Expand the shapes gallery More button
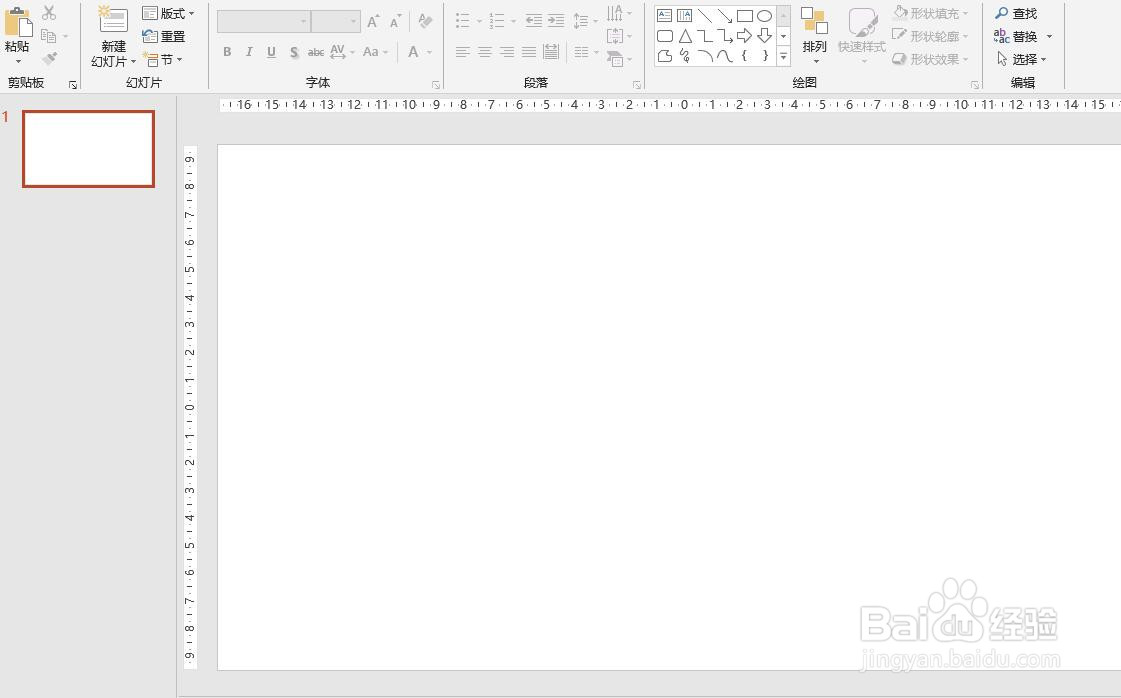Image resolution: width=1121 pixels, height=698 pixels. point(784,56)
